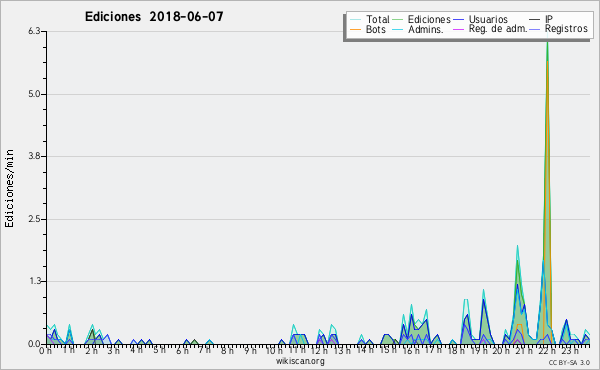The height and width of the screenshot is (370, 600).
Task: Click the magenta Reg. de adm. legend swatch
Action: (458, 29)
